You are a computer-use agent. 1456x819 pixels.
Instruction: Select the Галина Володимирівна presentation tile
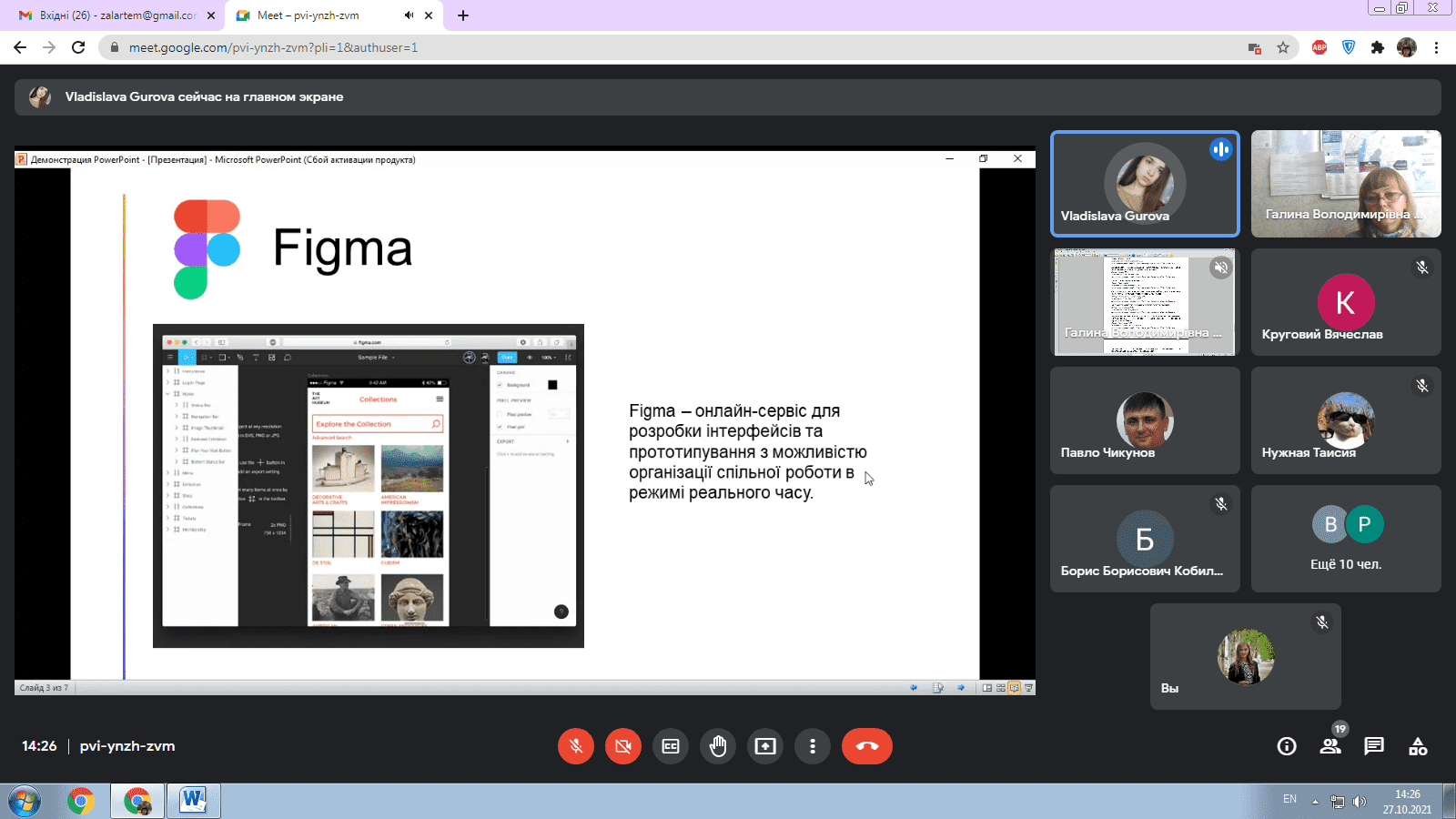(1145, 302)
